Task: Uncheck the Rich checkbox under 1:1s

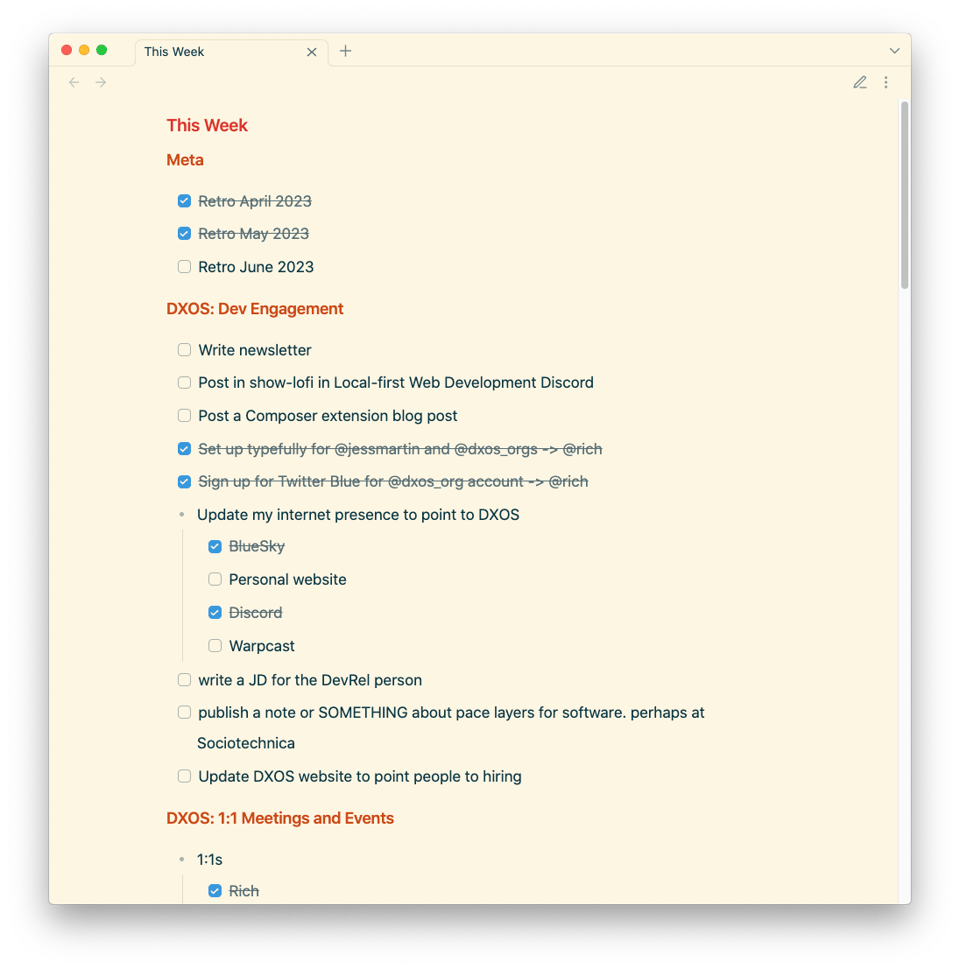Action: click(214, 890)
